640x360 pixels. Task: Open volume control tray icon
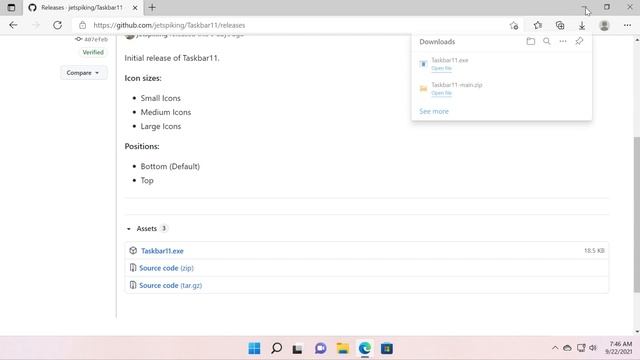[593, 348]
